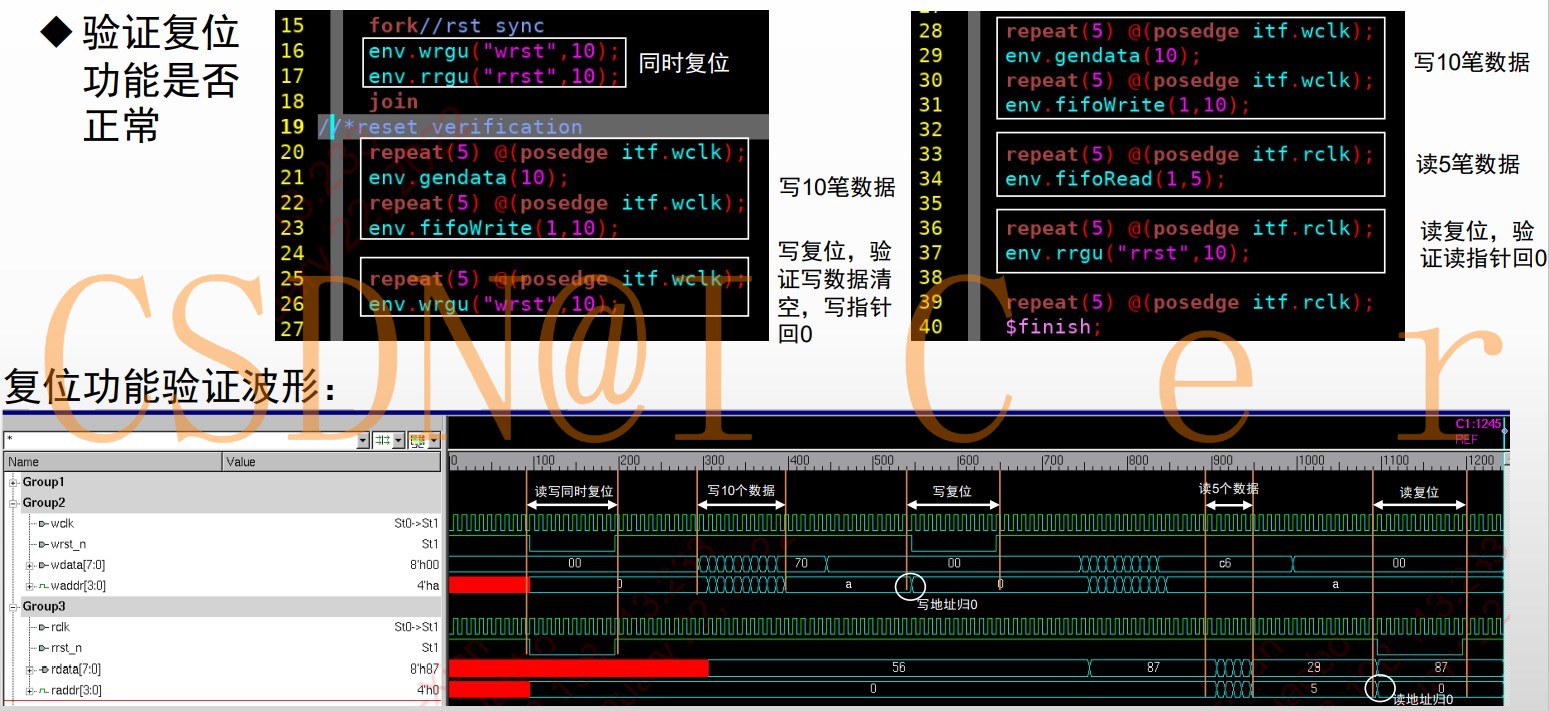Click the port icon beside rrst_n
The height and width of the screenshot is (711, 1549).
point(43,648)
